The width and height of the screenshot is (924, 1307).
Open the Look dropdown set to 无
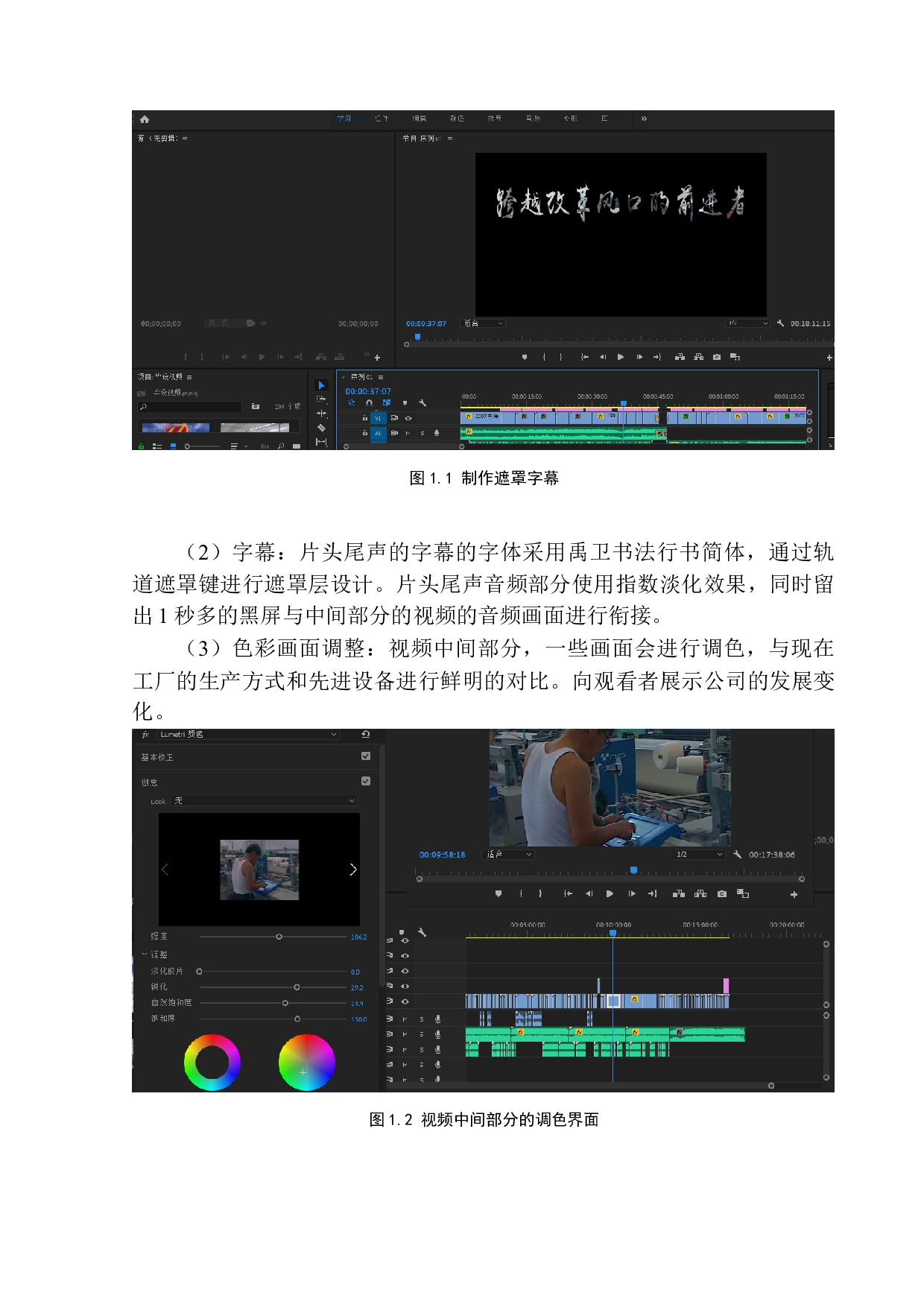(265, 801)
